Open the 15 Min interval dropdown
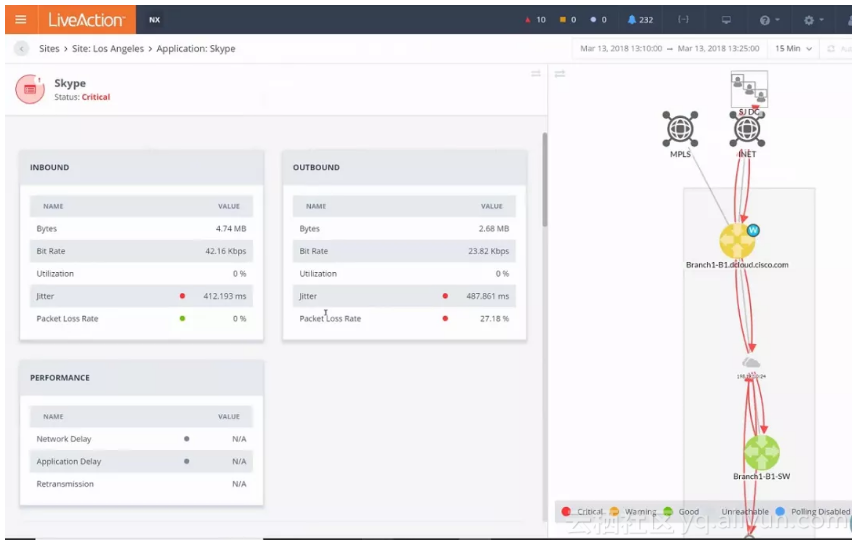Screen dimensions: 859x546 click(793, 49)
